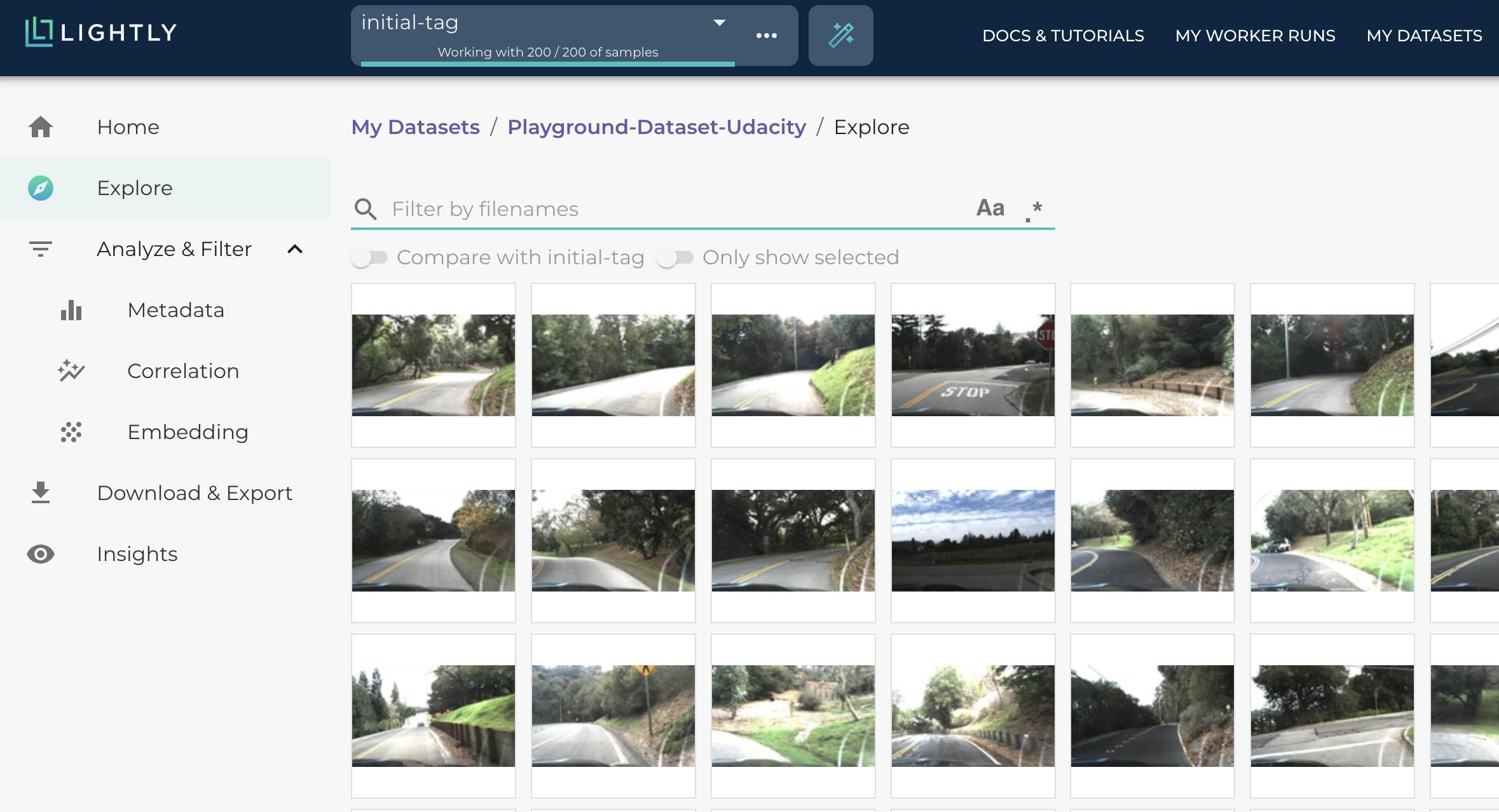Click the Correlation sparkle chart icon

[x=71, y=371]
